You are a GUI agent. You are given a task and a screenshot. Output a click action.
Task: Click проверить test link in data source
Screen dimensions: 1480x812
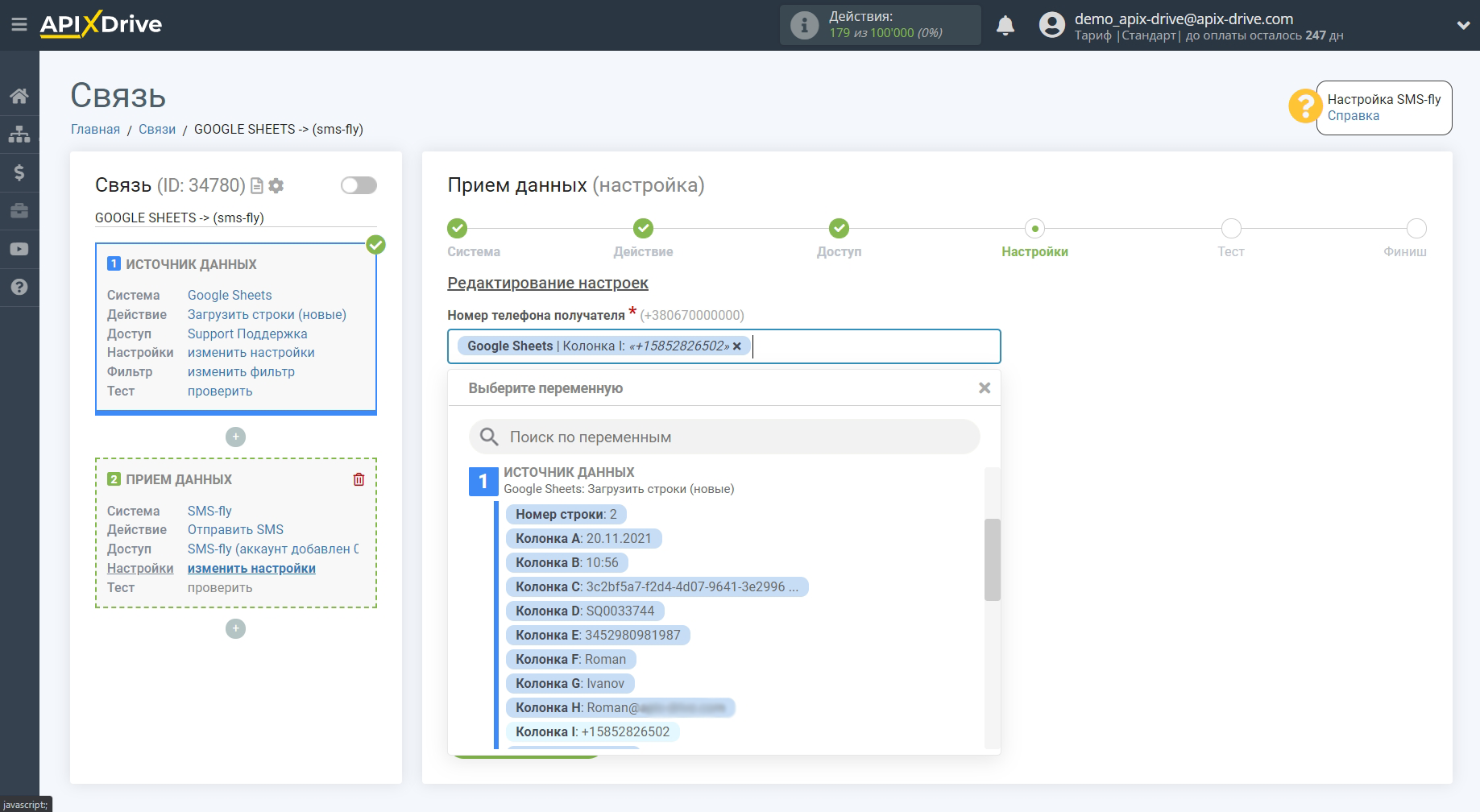coord(220,391)
